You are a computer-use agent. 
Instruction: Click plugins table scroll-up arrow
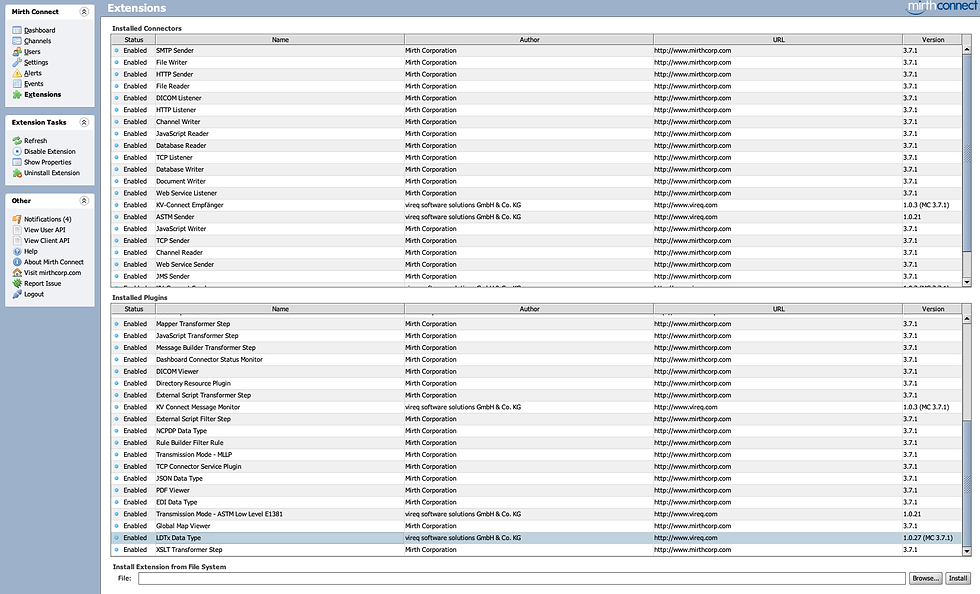(x=967, y=319)
